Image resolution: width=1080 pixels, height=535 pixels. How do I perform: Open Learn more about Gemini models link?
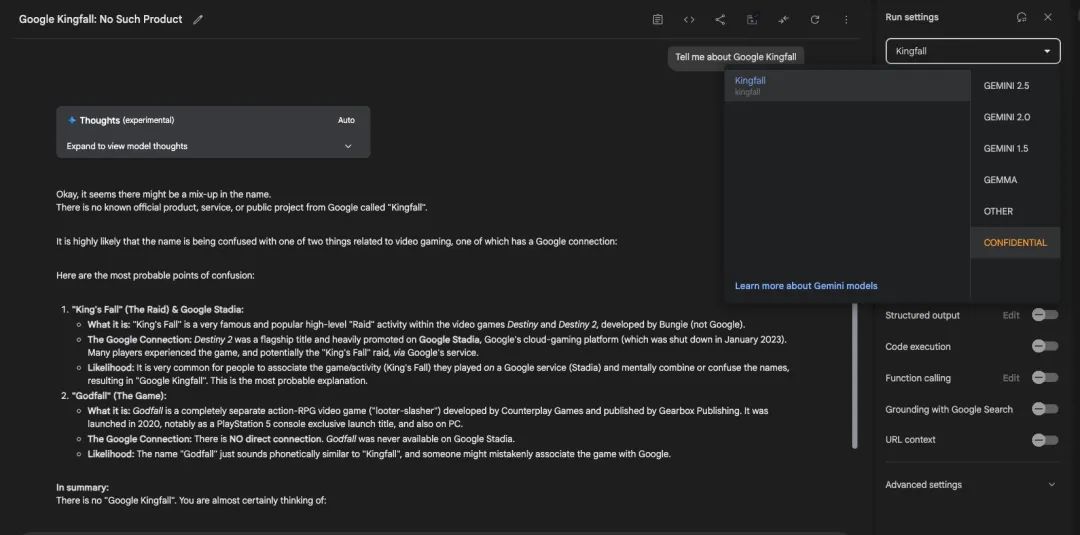806,286
